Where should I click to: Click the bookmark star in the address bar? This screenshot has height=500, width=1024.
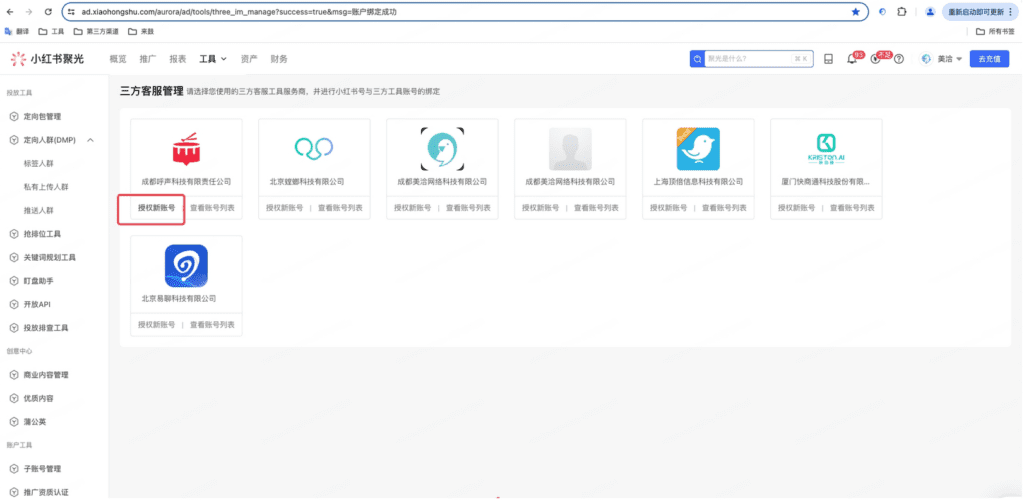click(856, 12)
